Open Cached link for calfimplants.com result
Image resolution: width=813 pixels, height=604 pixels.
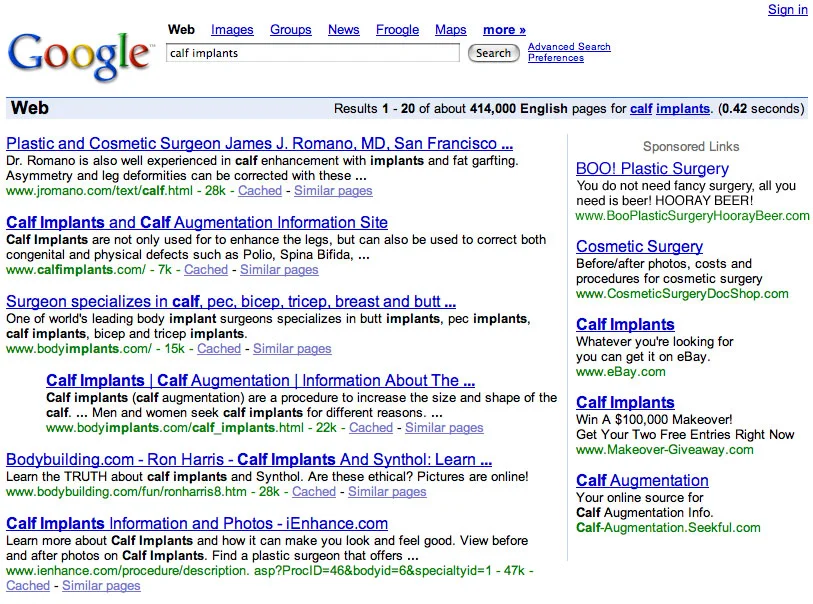pyautogui.click(x=206, y=270)
